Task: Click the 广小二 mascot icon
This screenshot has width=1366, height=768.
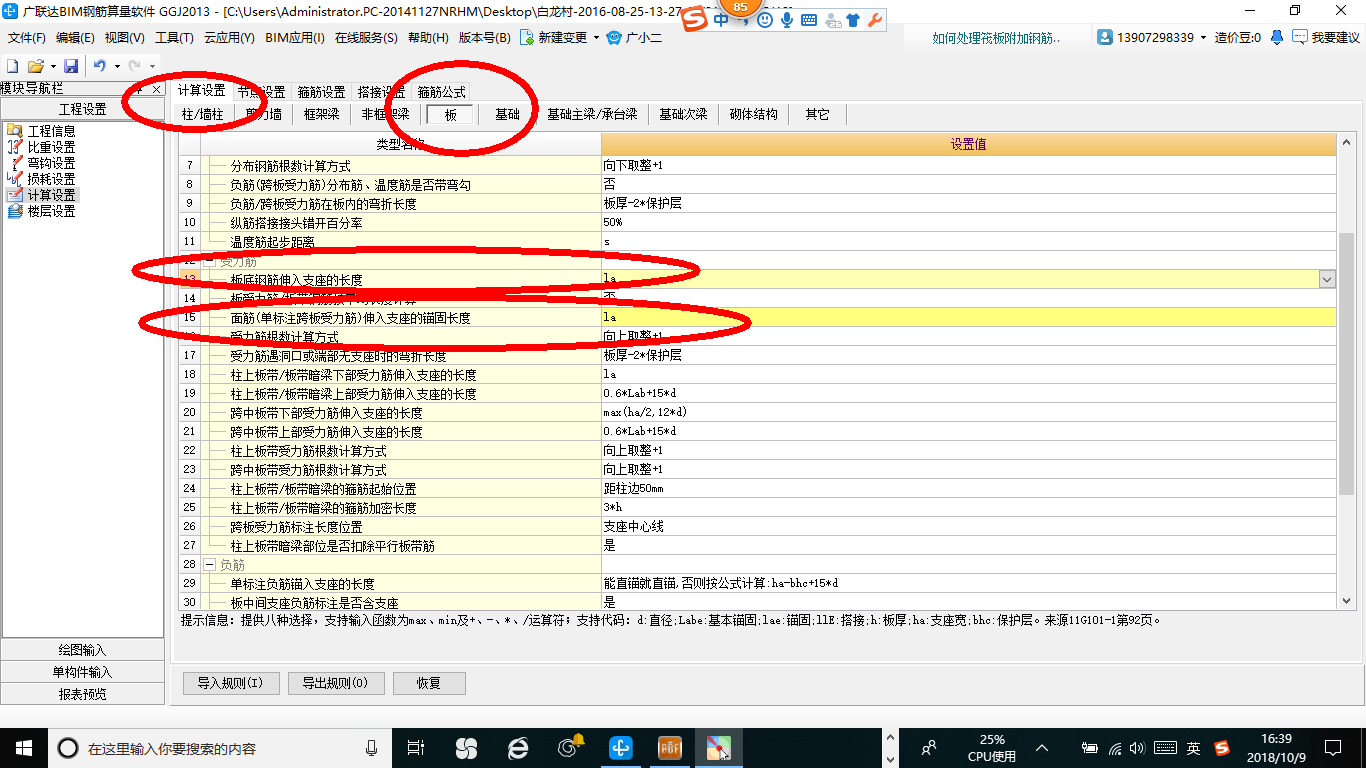Action: pos(614,38)
